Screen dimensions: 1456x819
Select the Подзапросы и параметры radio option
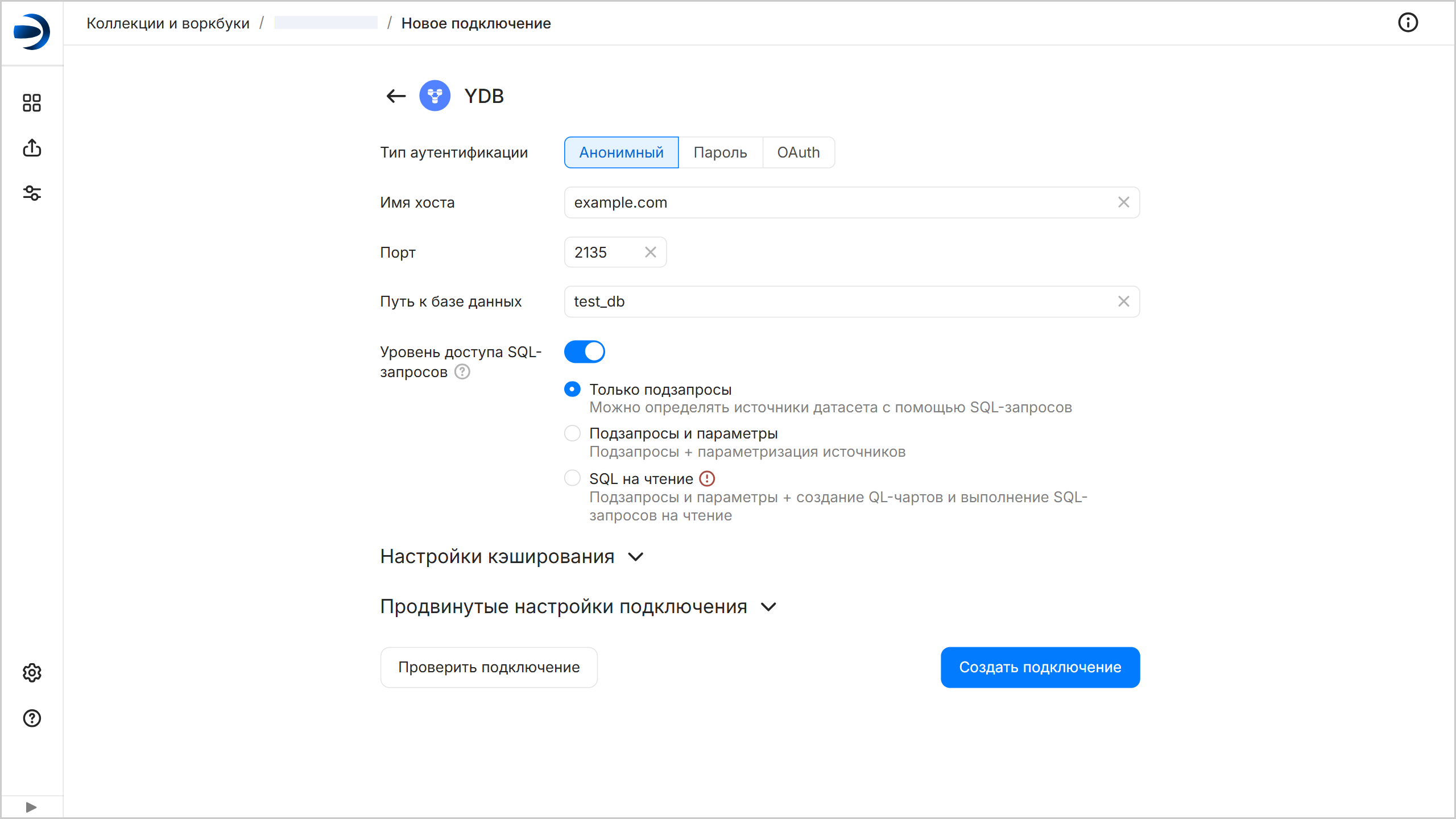tap(572, 433)
